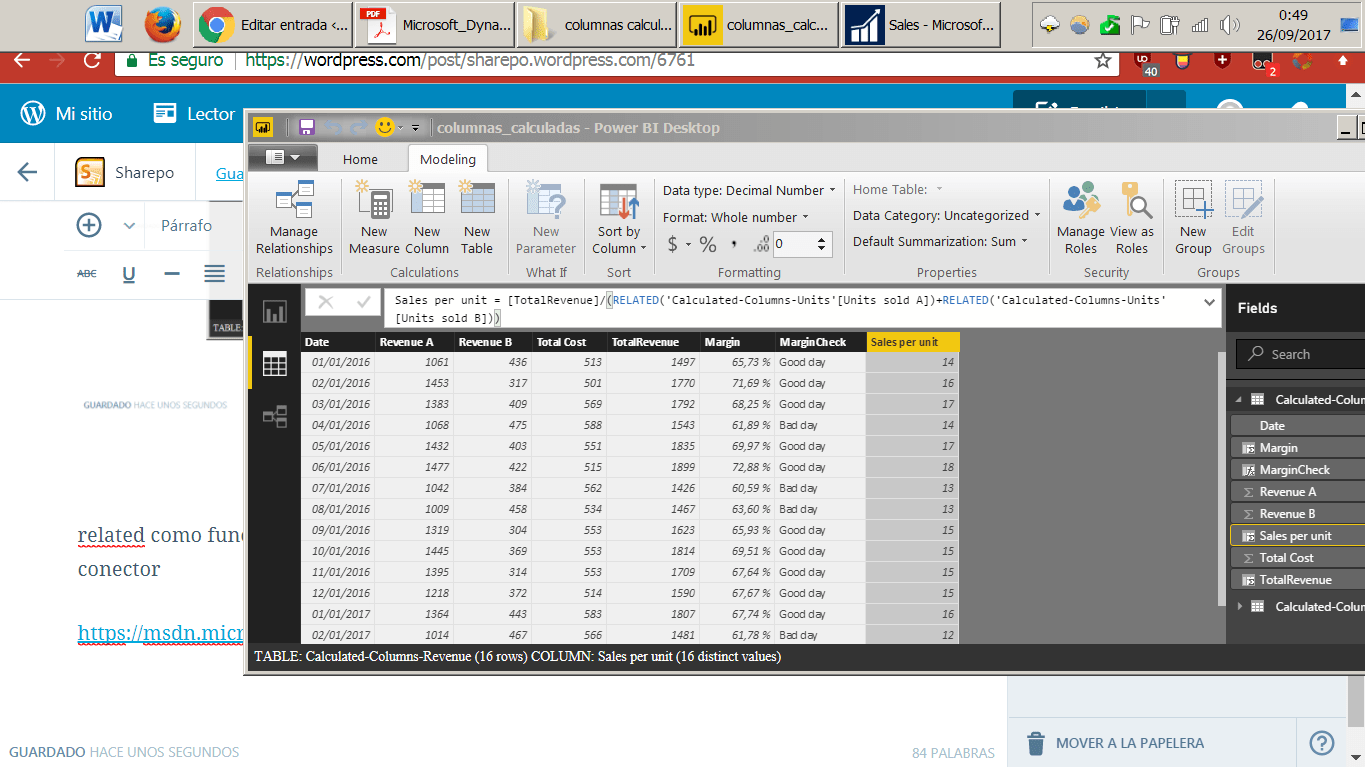Click the Date column header
Viewport: 1365px width, 767px height.
(338, 342)
